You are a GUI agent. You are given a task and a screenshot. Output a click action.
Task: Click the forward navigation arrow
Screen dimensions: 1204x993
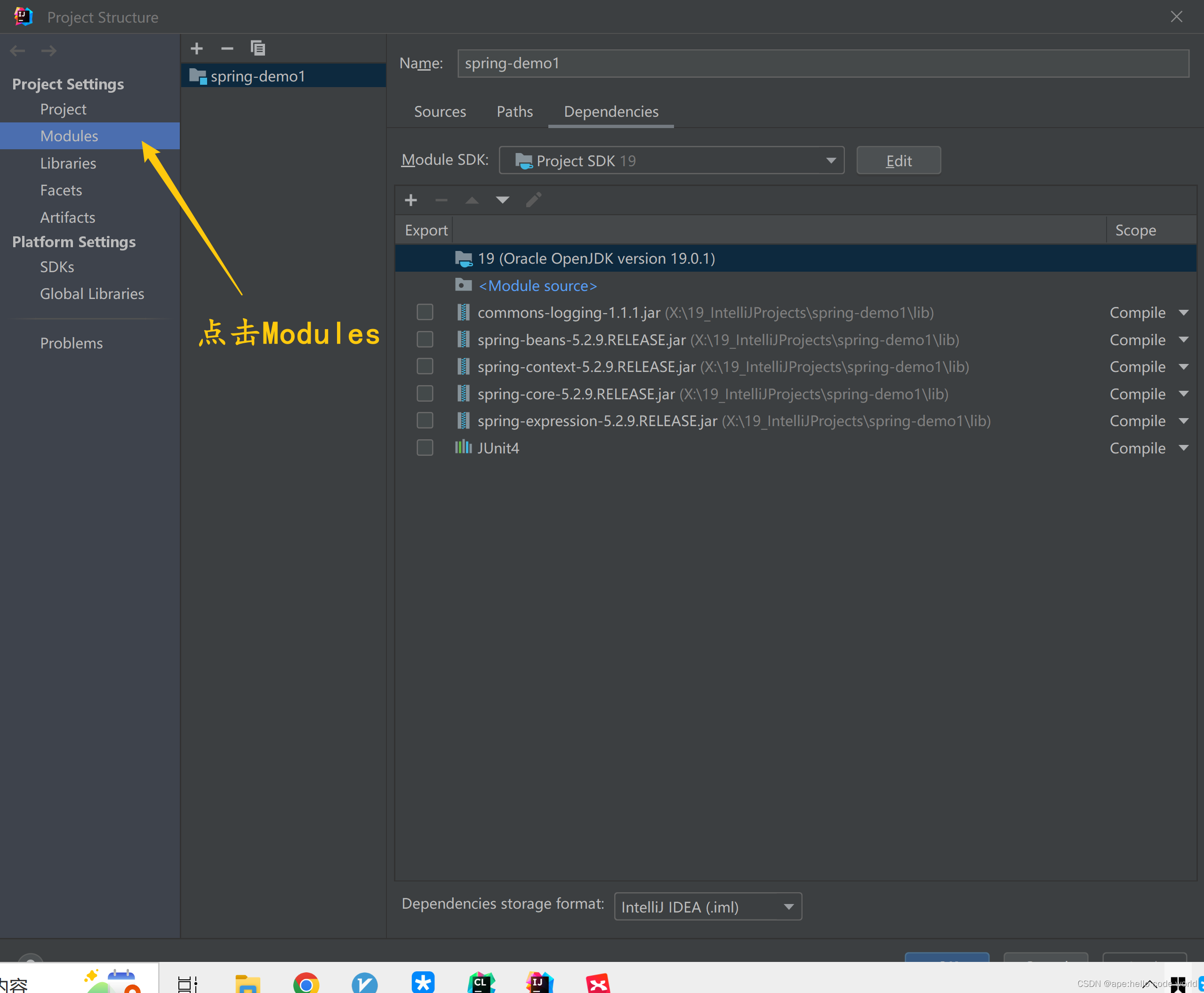48,51
